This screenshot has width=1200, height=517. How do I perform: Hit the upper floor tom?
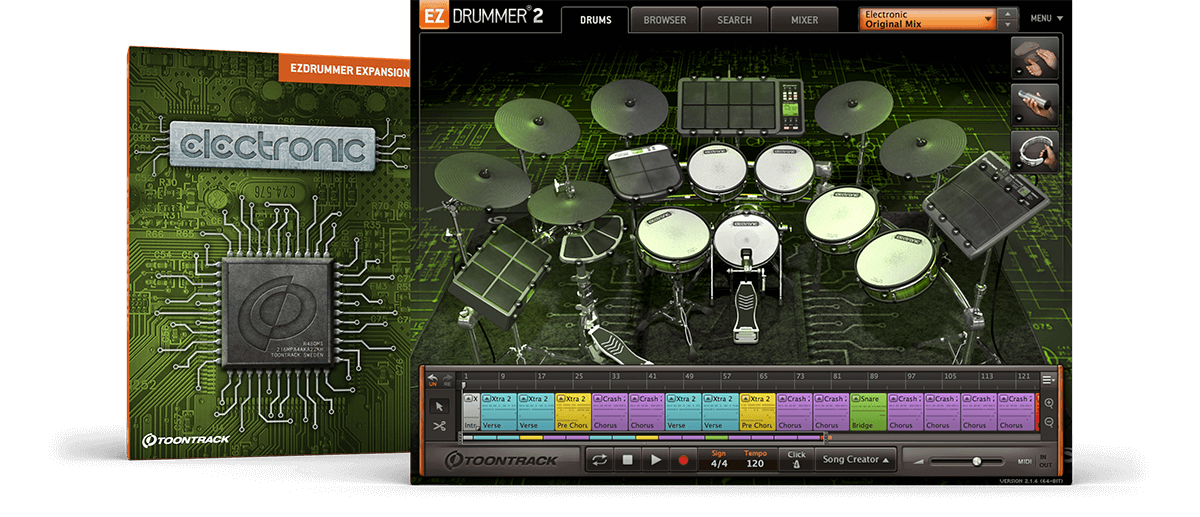[841, 219]
